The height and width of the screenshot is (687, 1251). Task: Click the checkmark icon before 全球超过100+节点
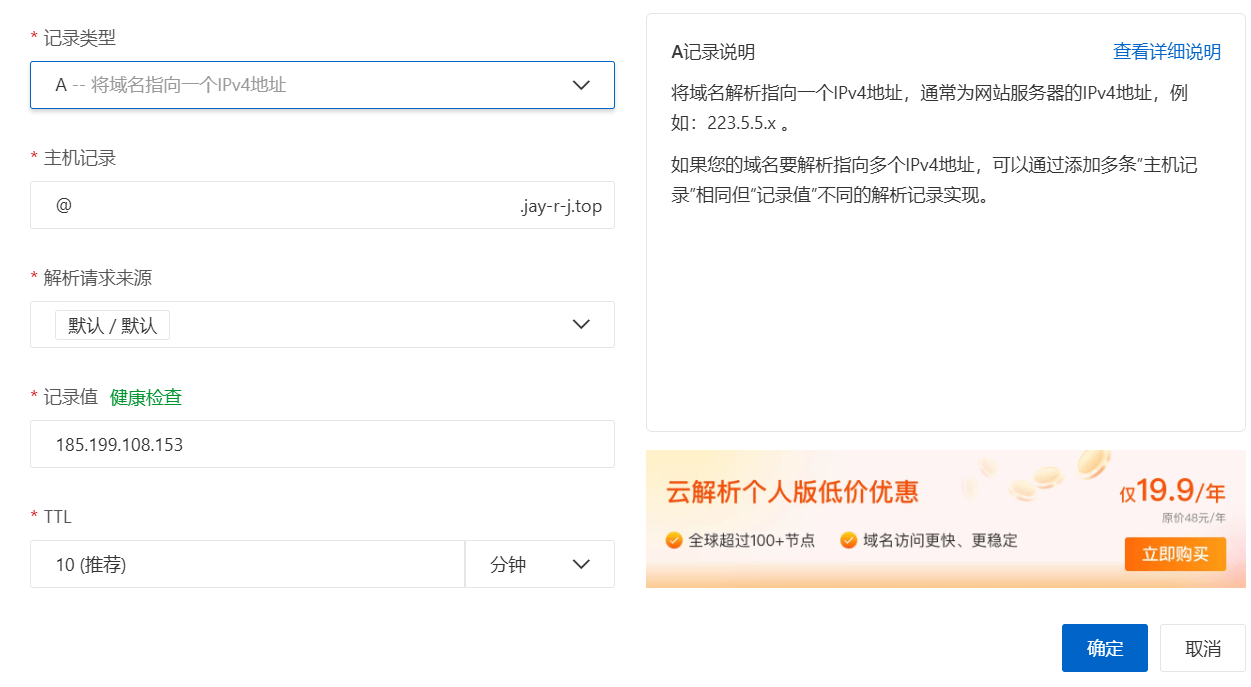click(x=675, y=541)
